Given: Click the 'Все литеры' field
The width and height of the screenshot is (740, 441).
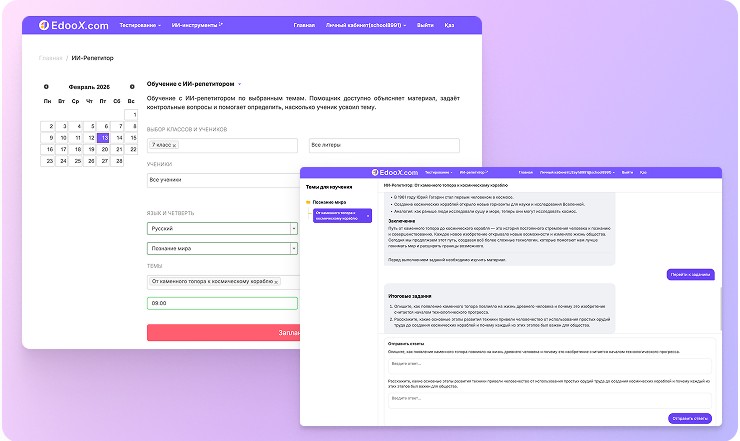Looking at the screenshot, I should [384, 145].
